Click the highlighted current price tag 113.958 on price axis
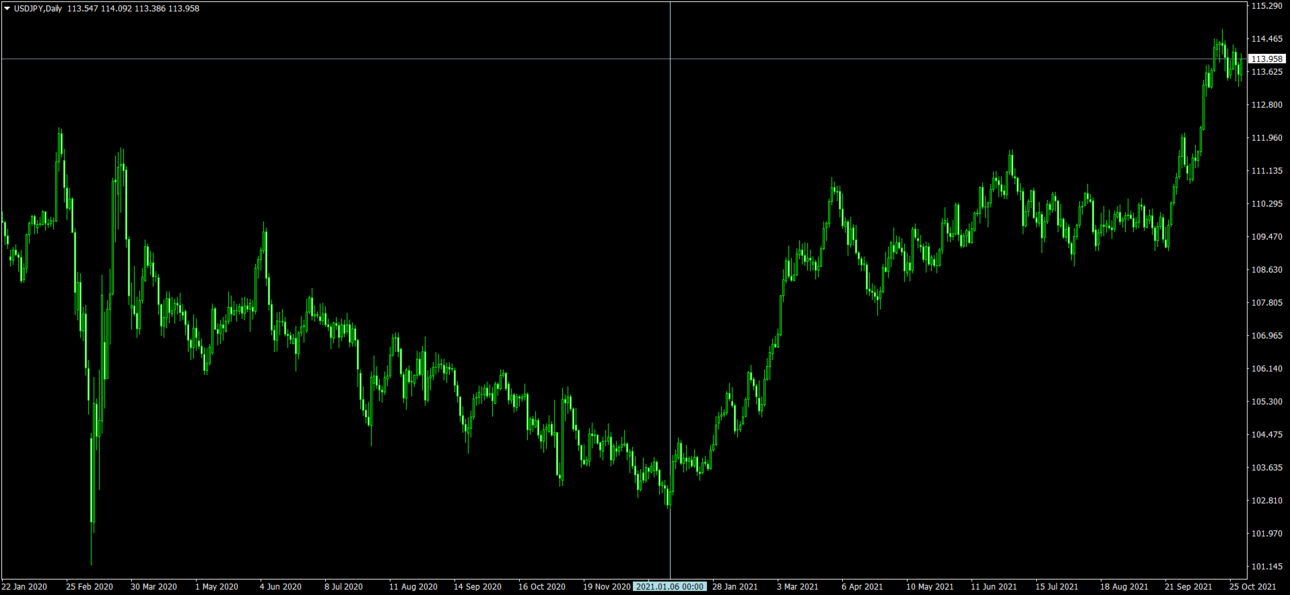1290x595 pixels. (1267, 59)
